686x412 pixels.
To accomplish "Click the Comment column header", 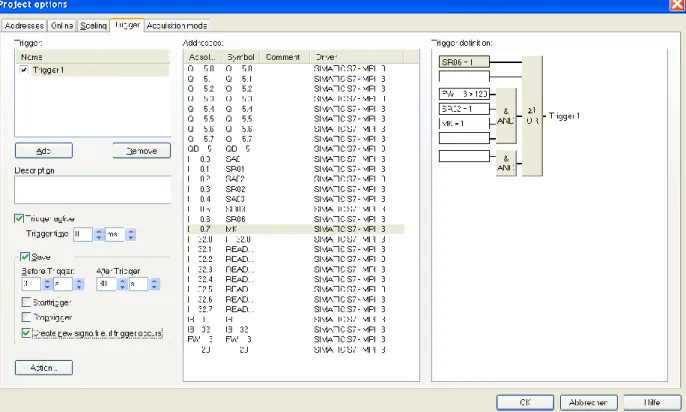I will pos(285,57).
